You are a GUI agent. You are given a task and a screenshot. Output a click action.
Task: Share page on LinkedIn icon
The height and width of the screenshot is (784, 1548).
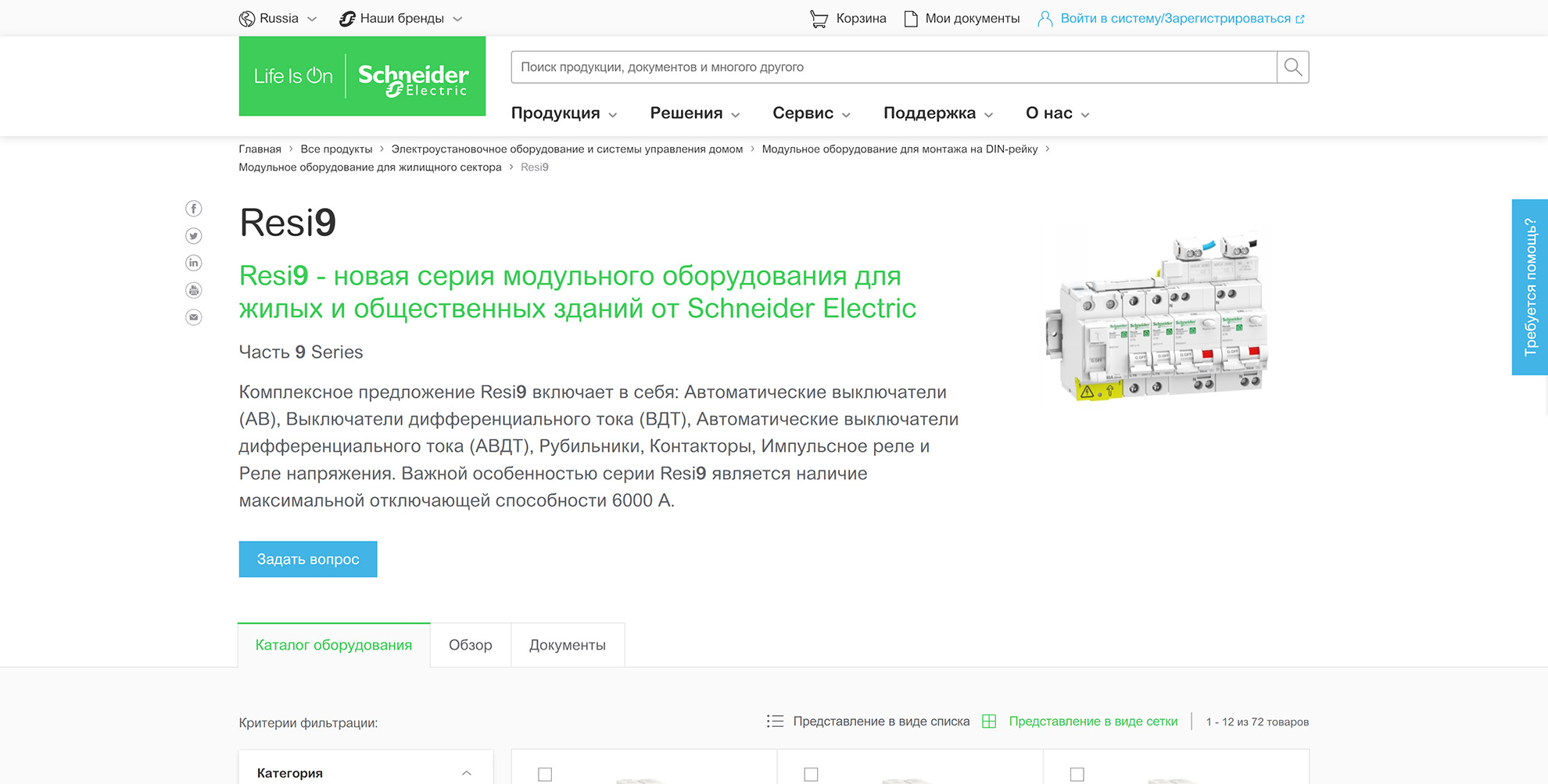(x=194, y=263)
